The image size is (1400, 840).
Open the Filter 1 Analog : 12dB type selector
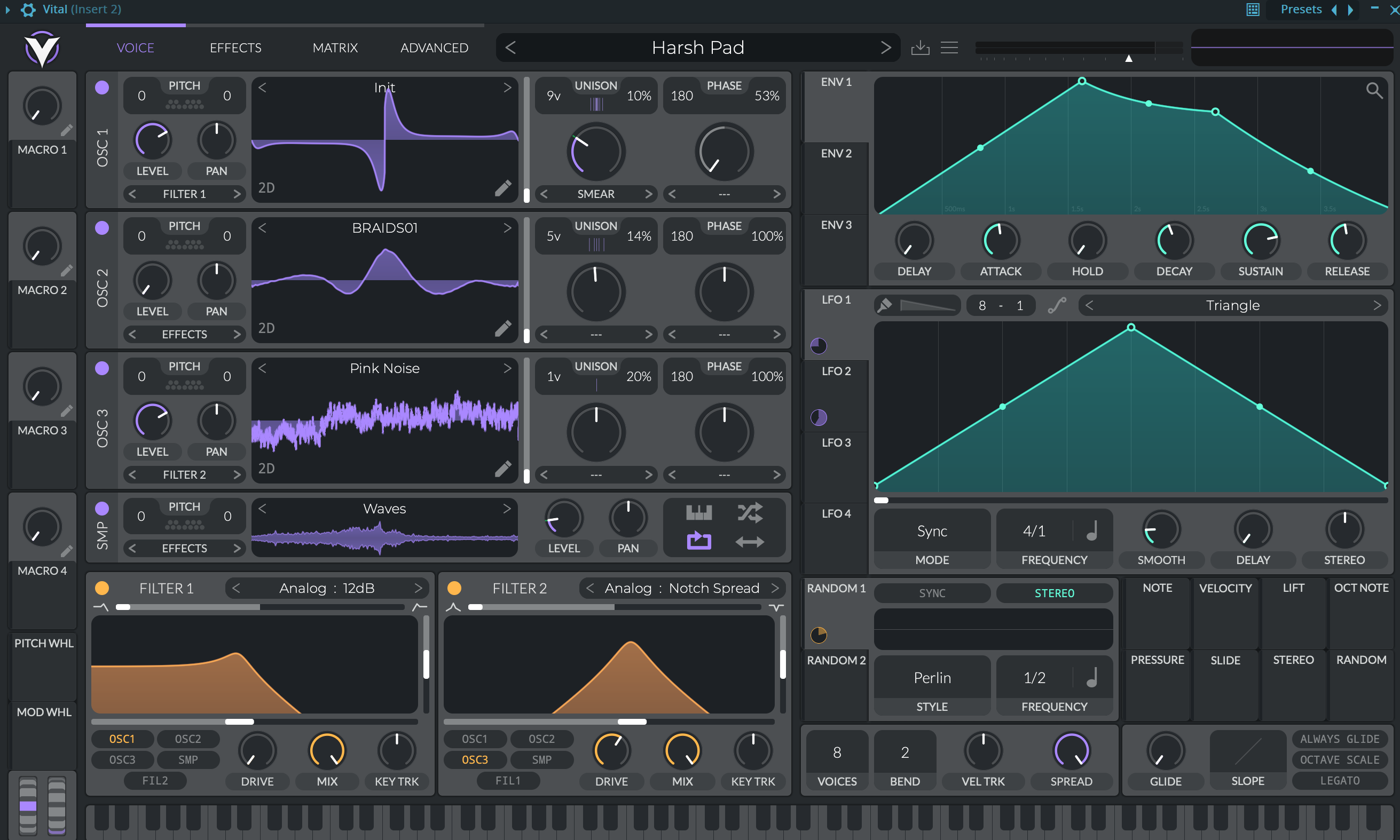point(327,588)
